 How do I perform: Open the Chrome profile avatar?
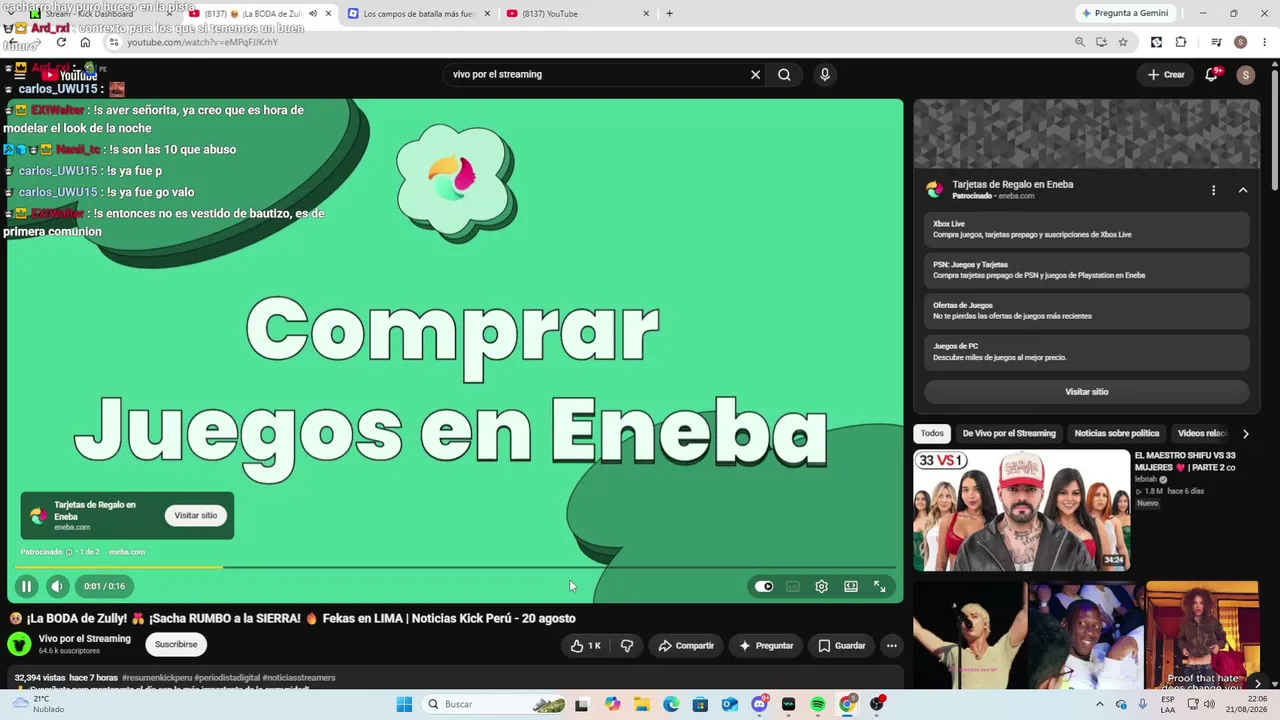[1240, 42]
